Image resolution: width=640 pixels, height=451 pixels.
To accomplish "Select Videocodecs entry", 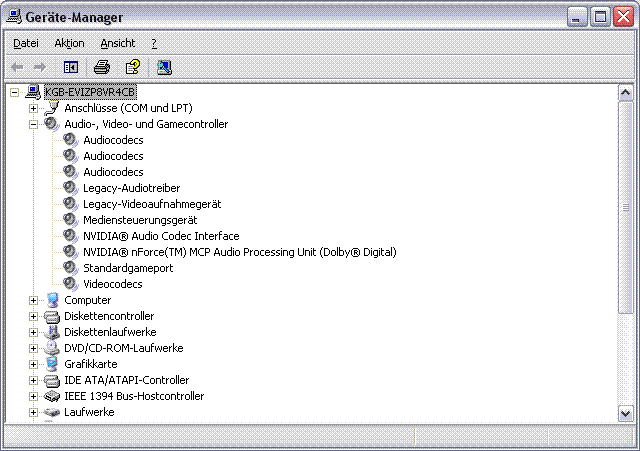I will (113, 284).
